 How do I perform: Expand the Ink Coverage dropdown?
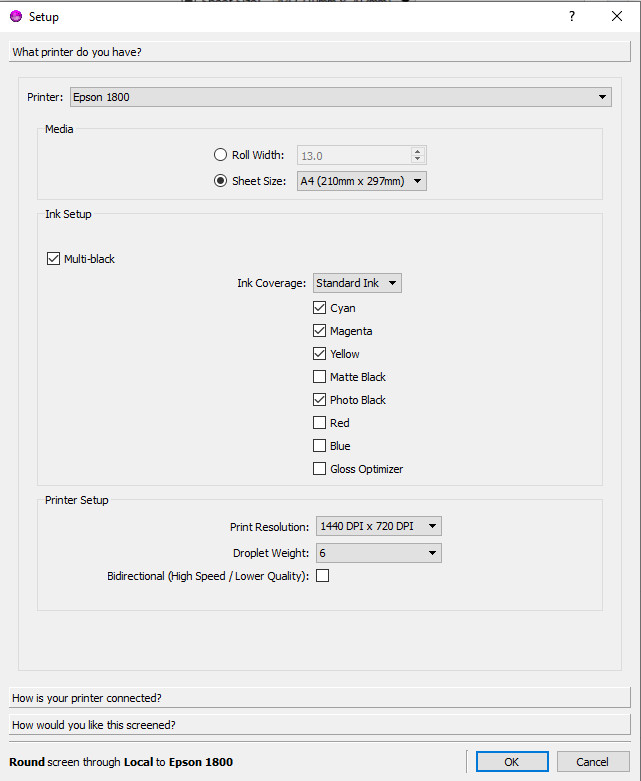(357, 283)
